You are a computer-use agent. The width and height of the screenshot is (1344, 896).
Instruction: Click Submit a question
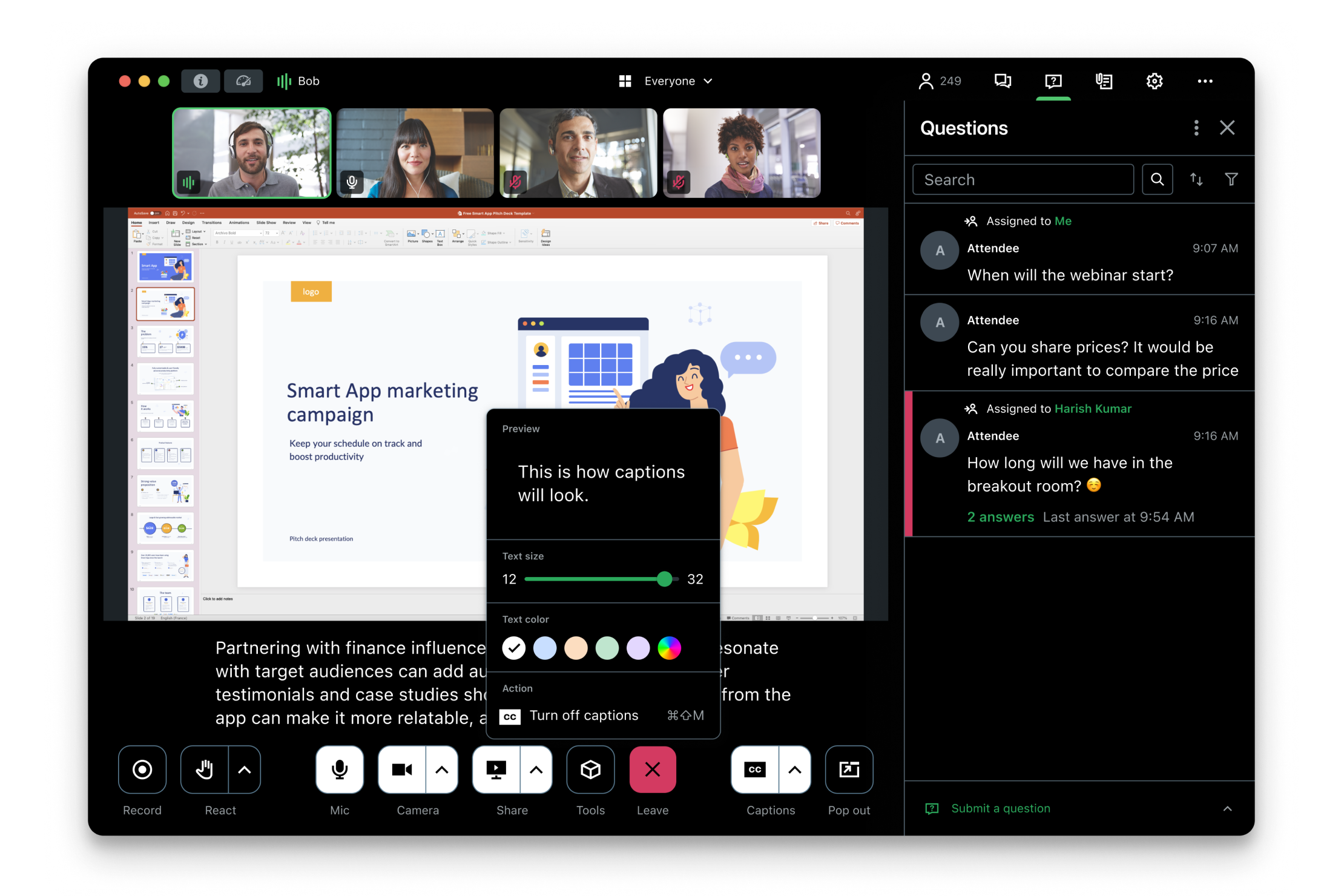1000,808
